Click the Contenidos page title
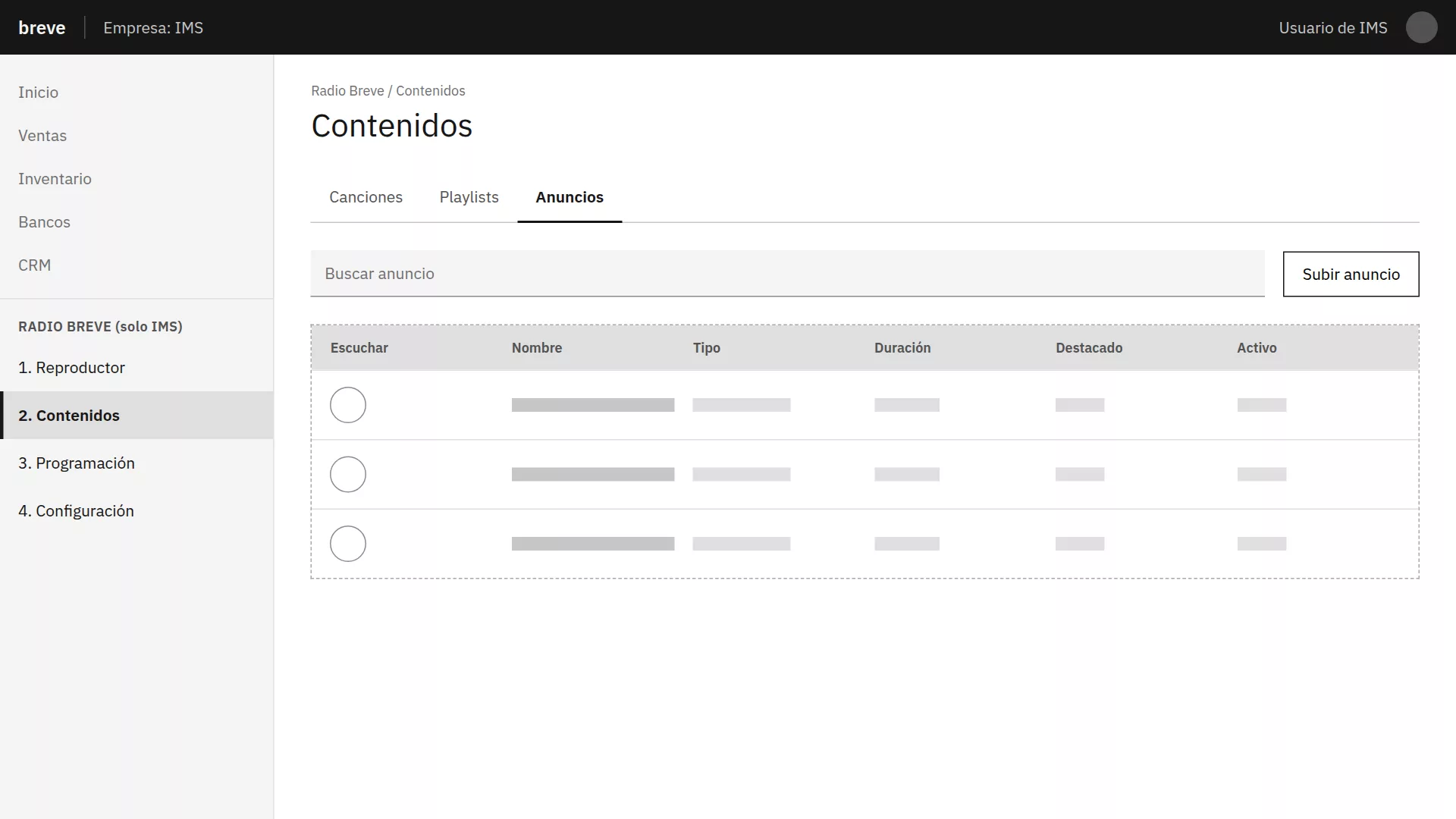Viewport: 1456px width, 819px height. pyautogui.click(x=392, y=126)
